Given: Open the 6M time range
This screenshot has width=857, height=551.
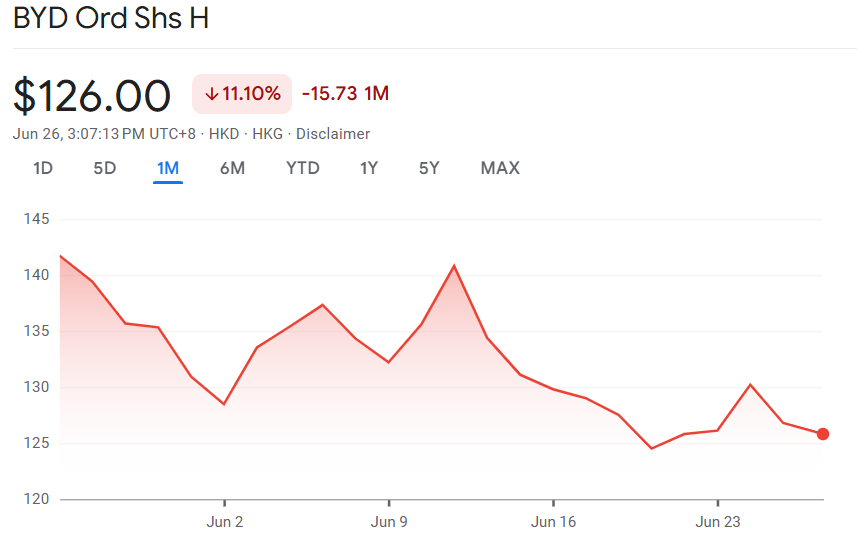Looking at the screenshot, I should [x=232, y=168].
